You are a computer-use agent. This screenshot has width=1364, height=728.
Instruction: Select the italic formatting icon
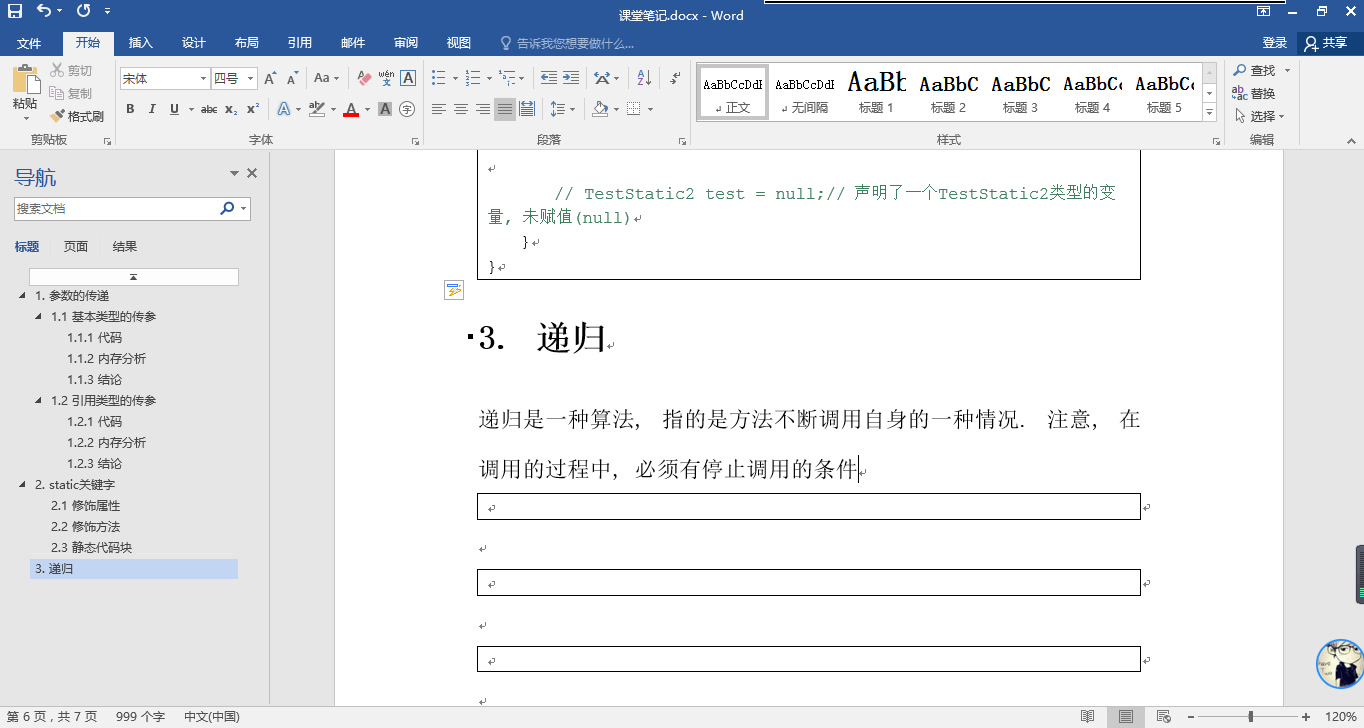(x=151, y=110)
